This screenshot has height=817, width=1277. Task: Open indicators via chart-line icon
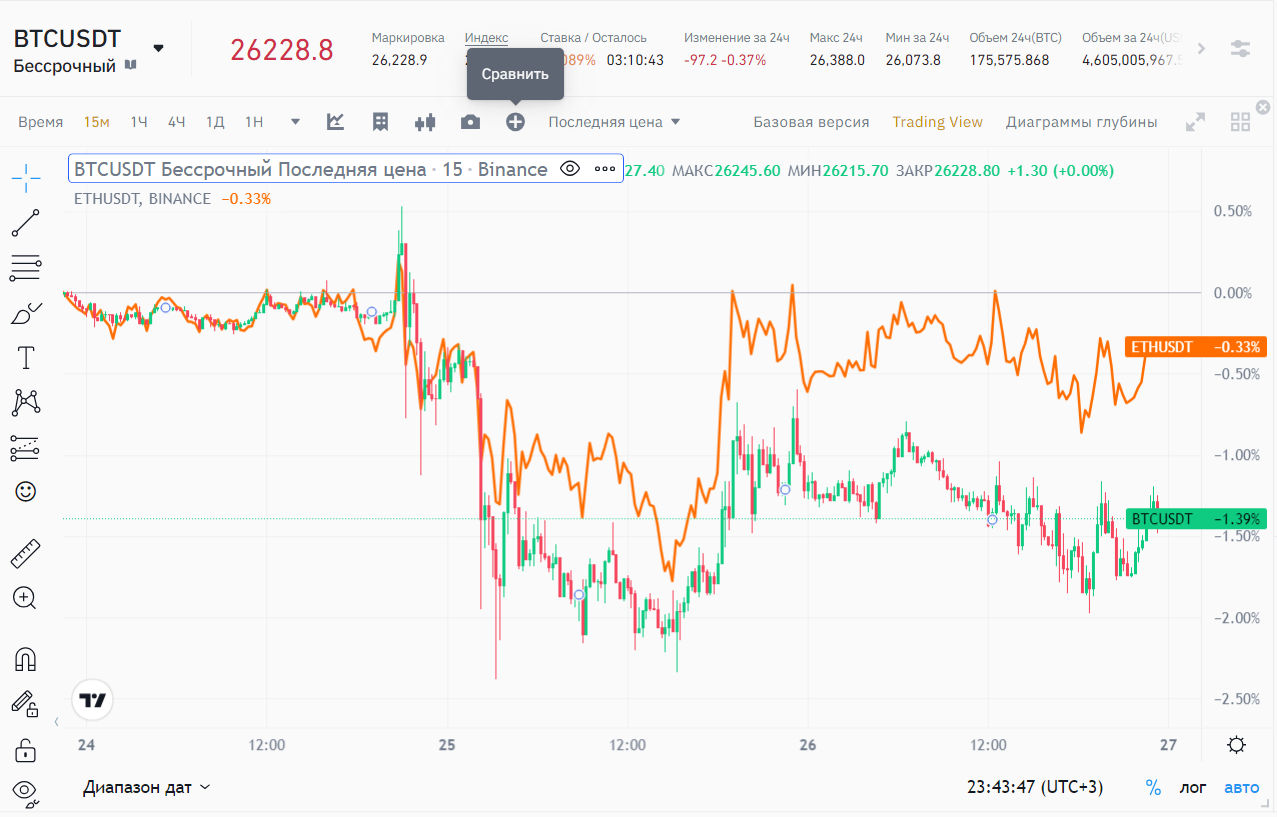point(336,122)
